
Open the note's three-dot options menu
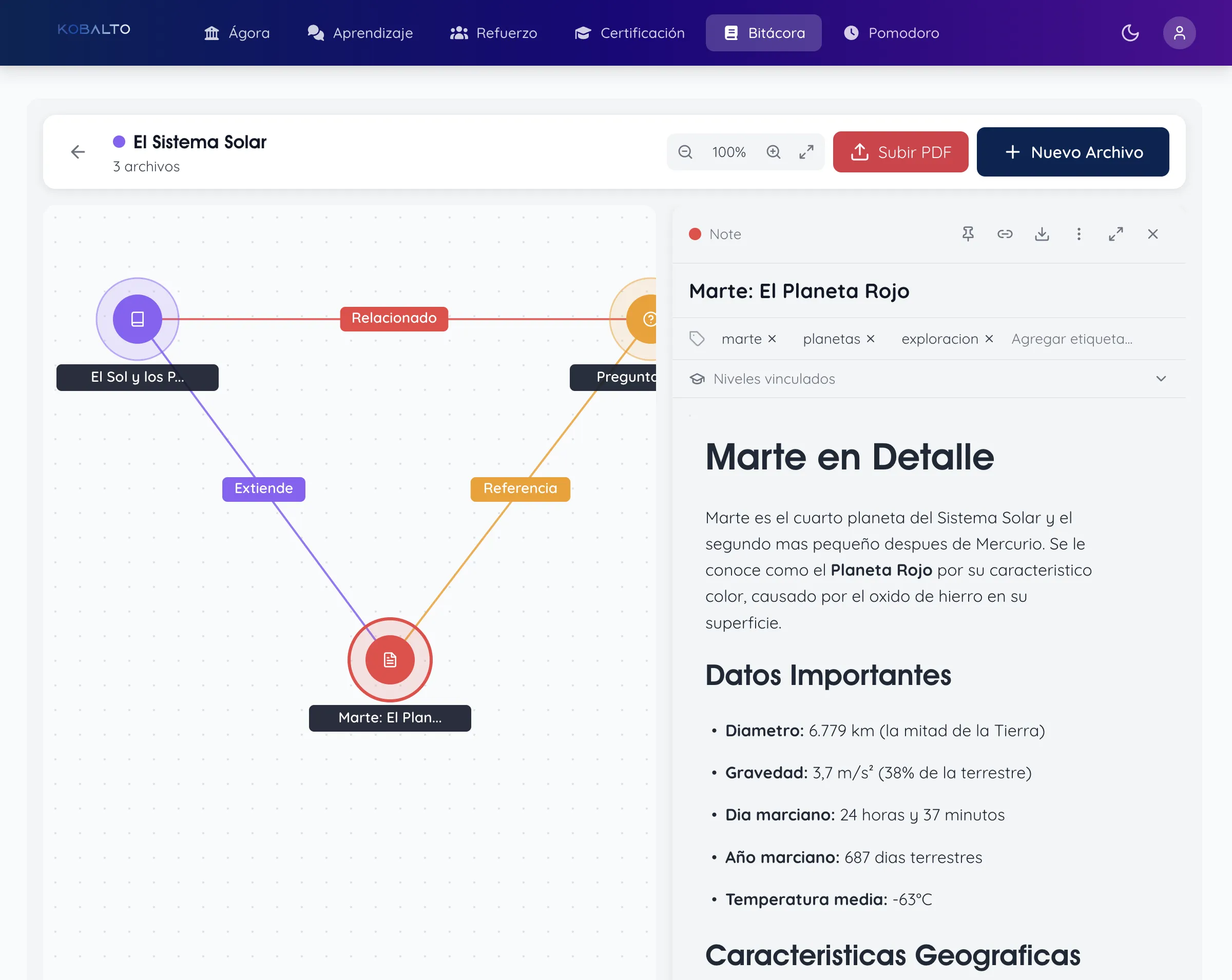pos(1079,234)
